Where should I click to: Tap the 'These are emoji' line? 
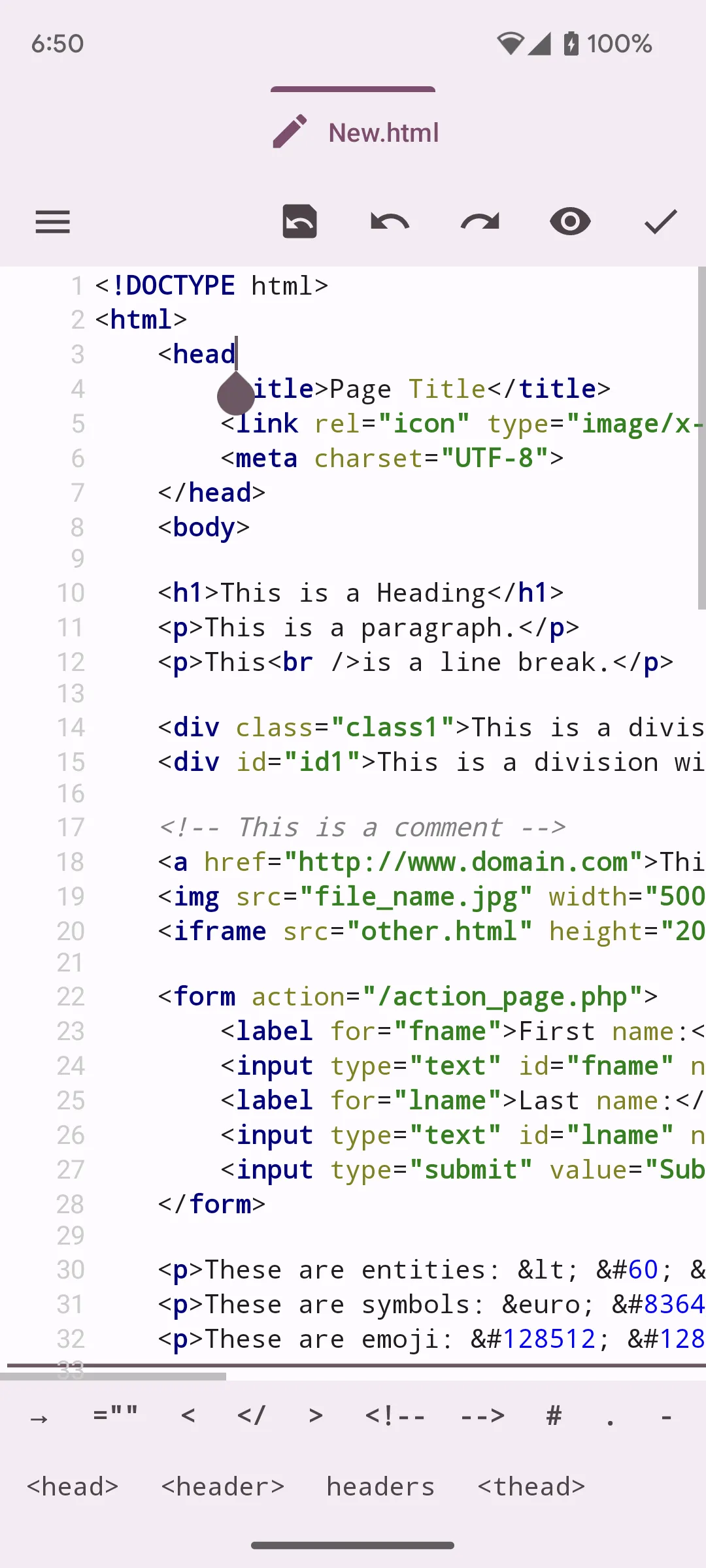tap(431, 1339)
